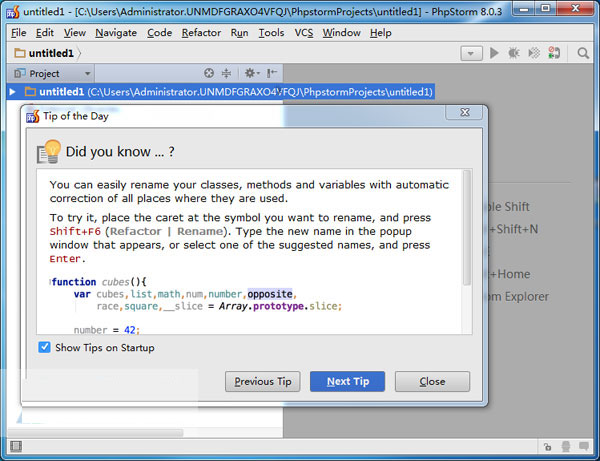Open the Edit menu
Viewport: 600px width, 461px height.
(45, 33)
